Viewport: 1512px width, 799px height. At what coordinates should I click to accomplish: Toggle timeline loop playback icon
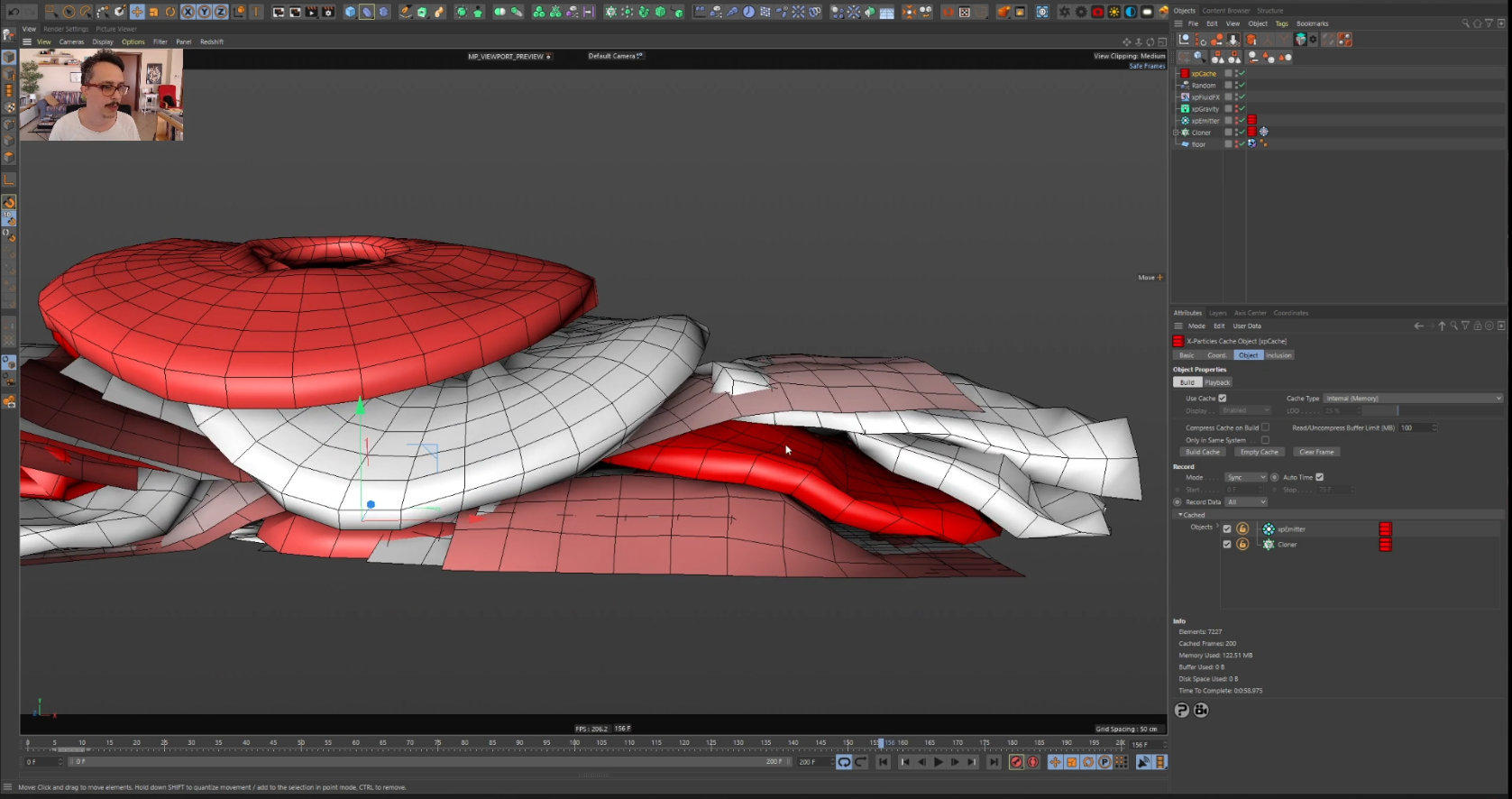(x=844, y=762)
